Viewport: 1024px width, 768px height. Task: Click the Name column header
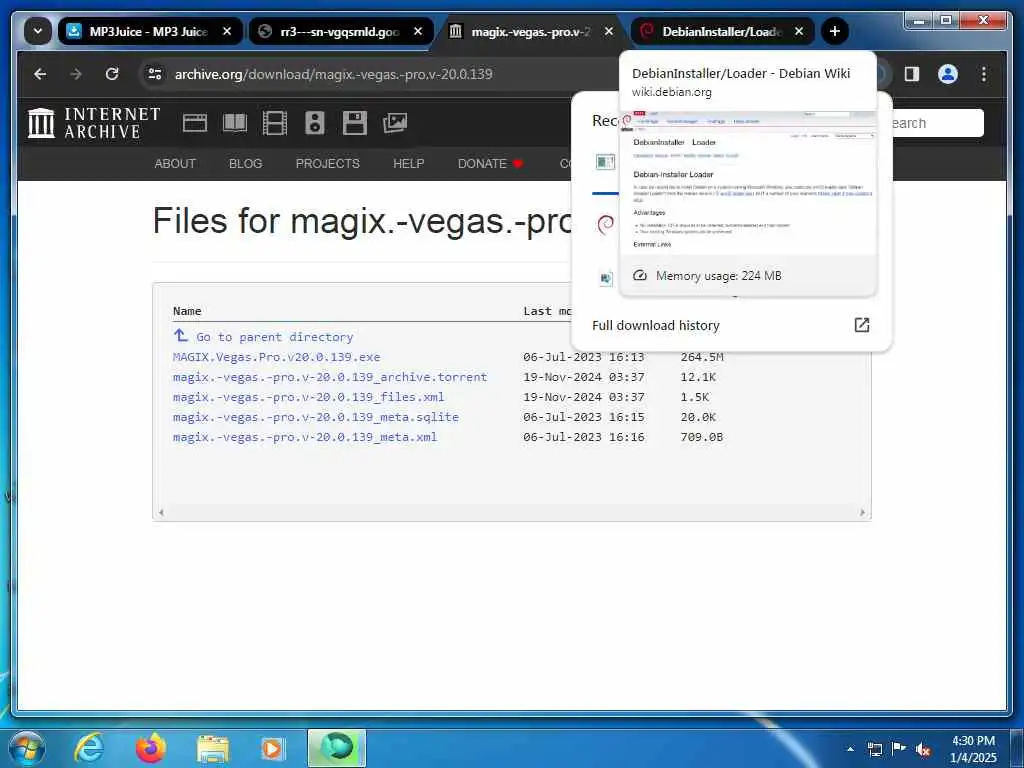(187, 311)
